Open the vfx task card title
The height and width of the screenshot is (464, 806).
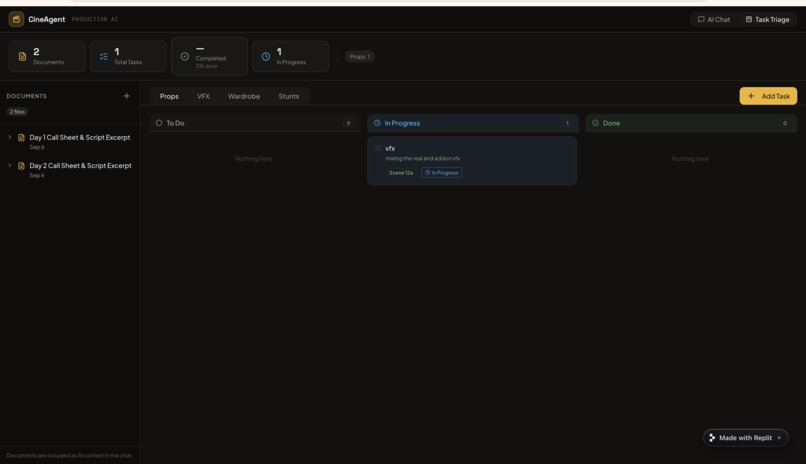pos(390,148)
